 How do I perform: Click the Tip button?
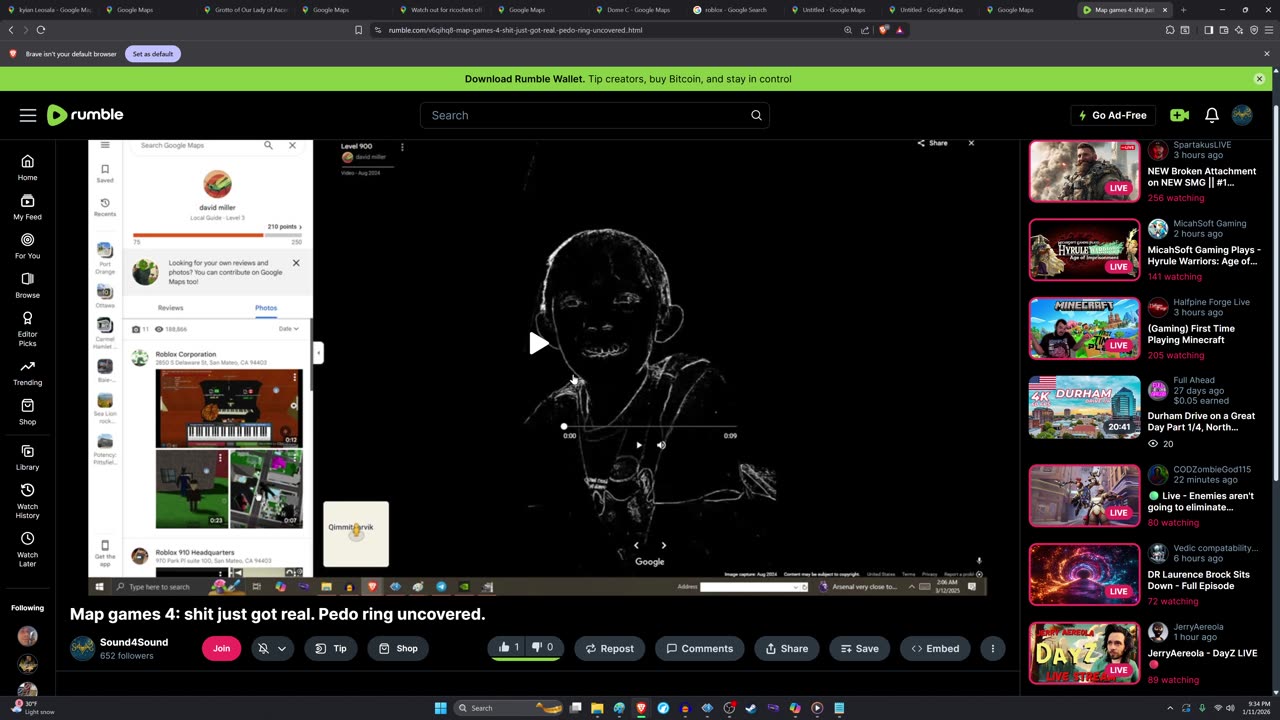coord(331,648)
